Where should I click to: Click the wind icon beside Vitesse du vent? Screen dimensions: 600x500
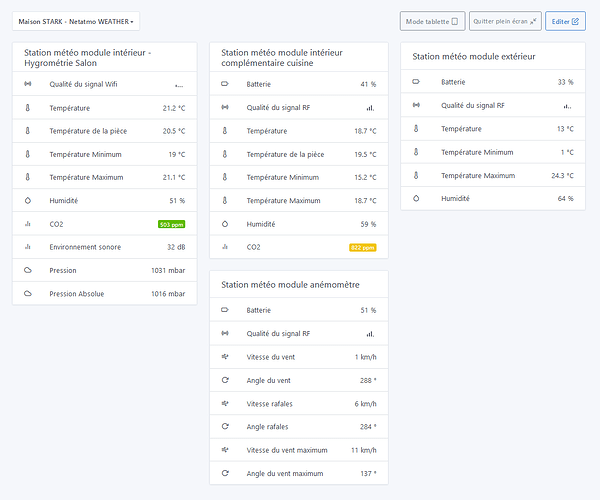tap(225, 357)
